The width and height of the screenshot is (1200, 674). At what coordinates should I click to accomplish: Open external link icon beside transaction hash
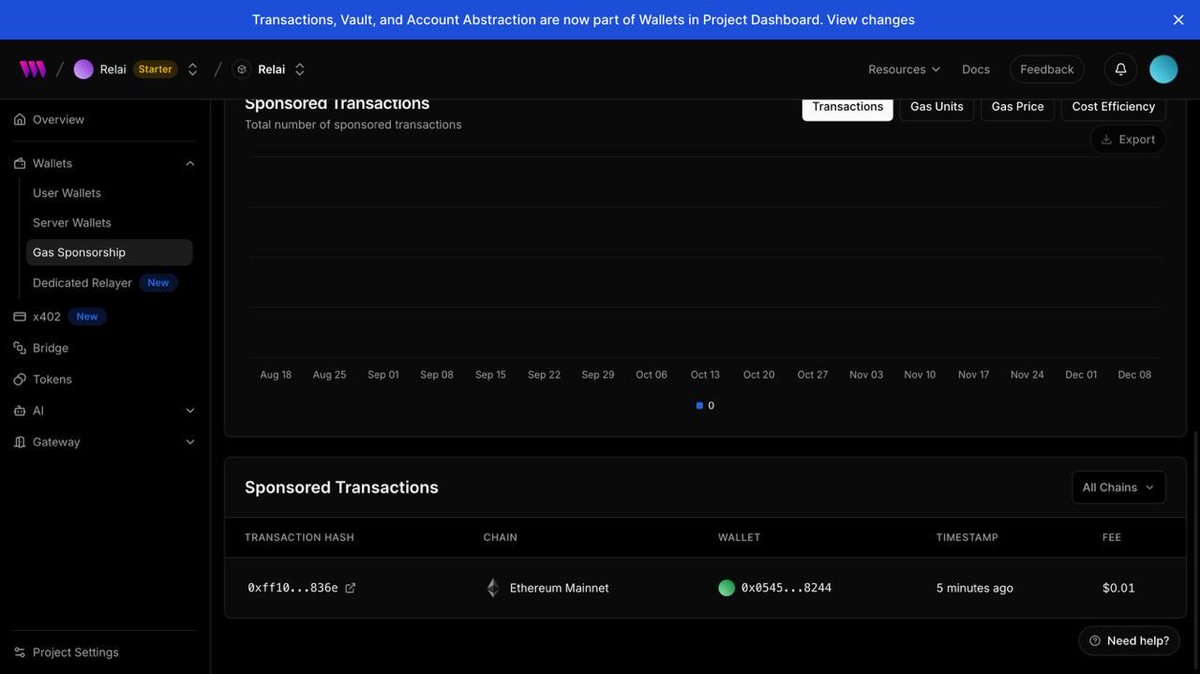point(350,588)
